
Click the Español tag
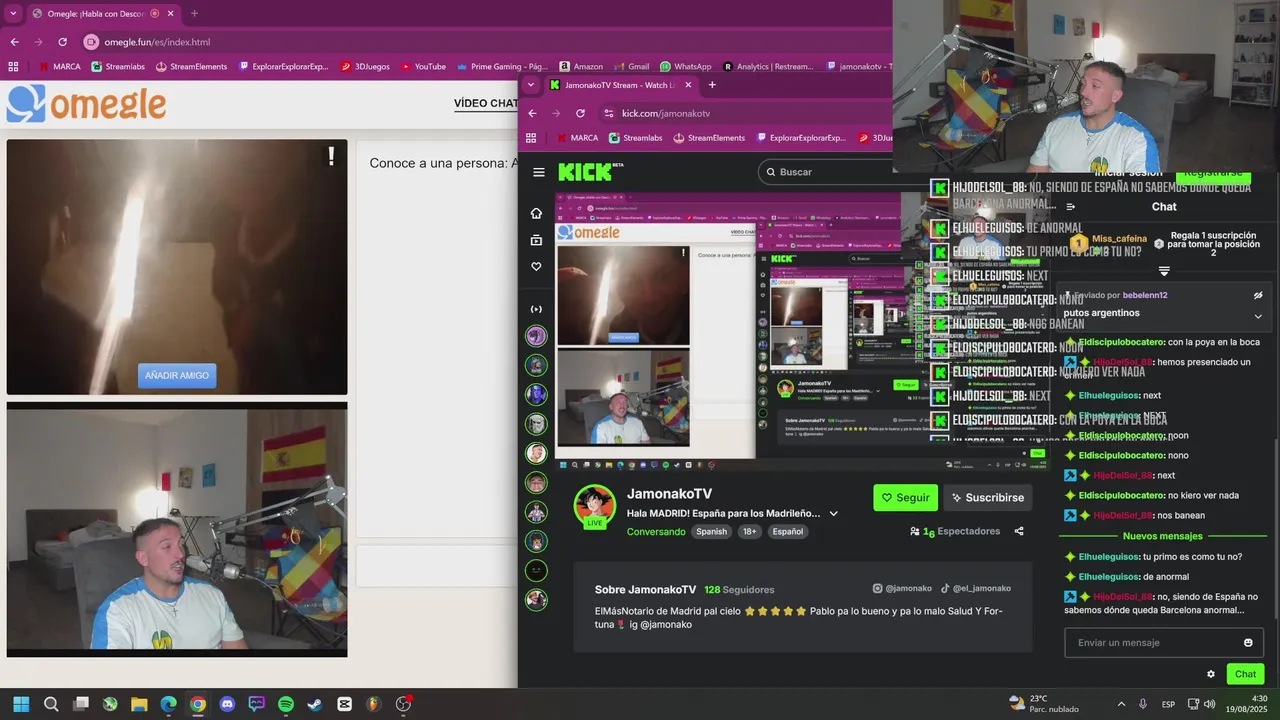[x=787, y=532]
